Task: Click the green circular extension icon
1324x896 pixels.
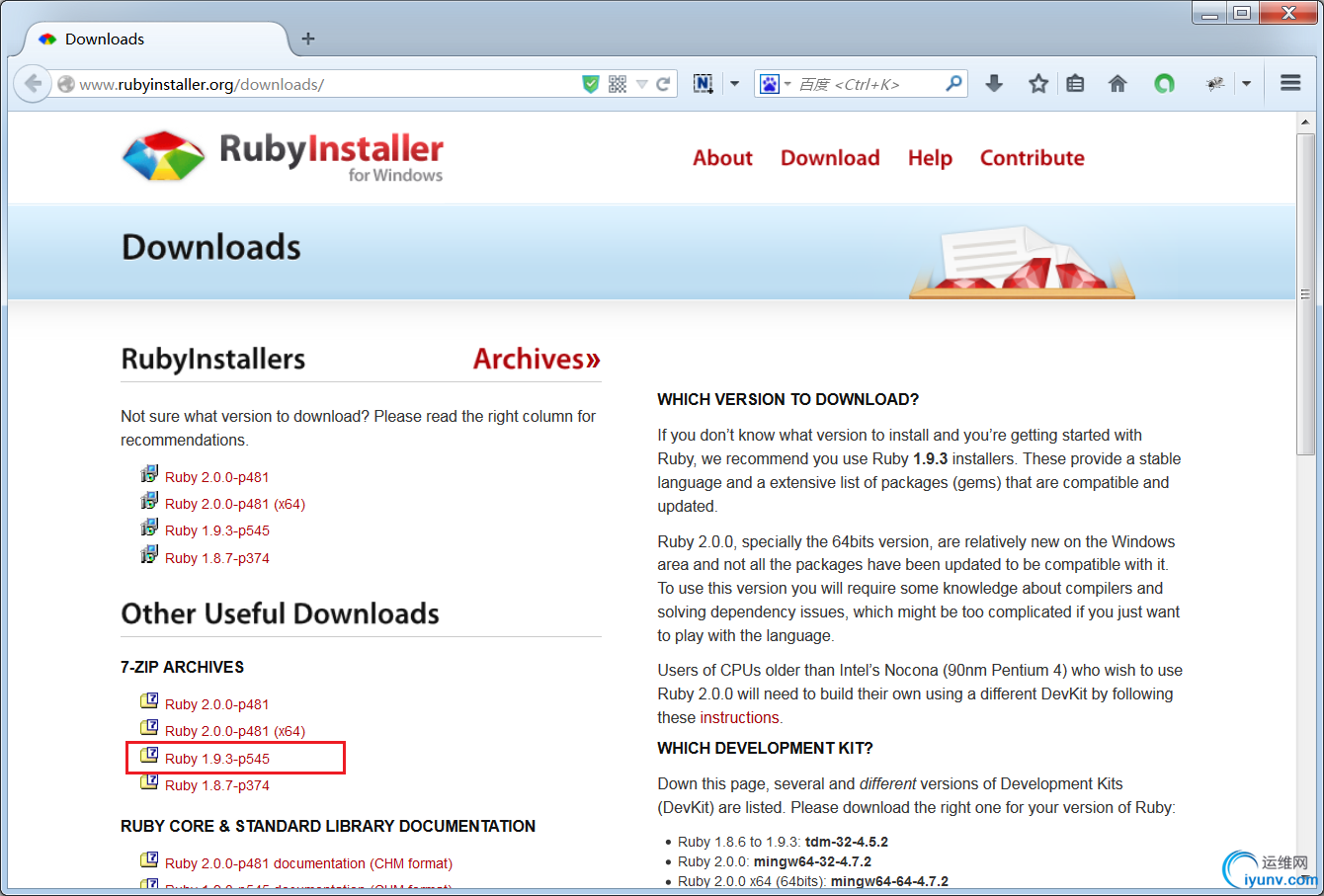Action: pyautogui.click(x=1164, y=84)
